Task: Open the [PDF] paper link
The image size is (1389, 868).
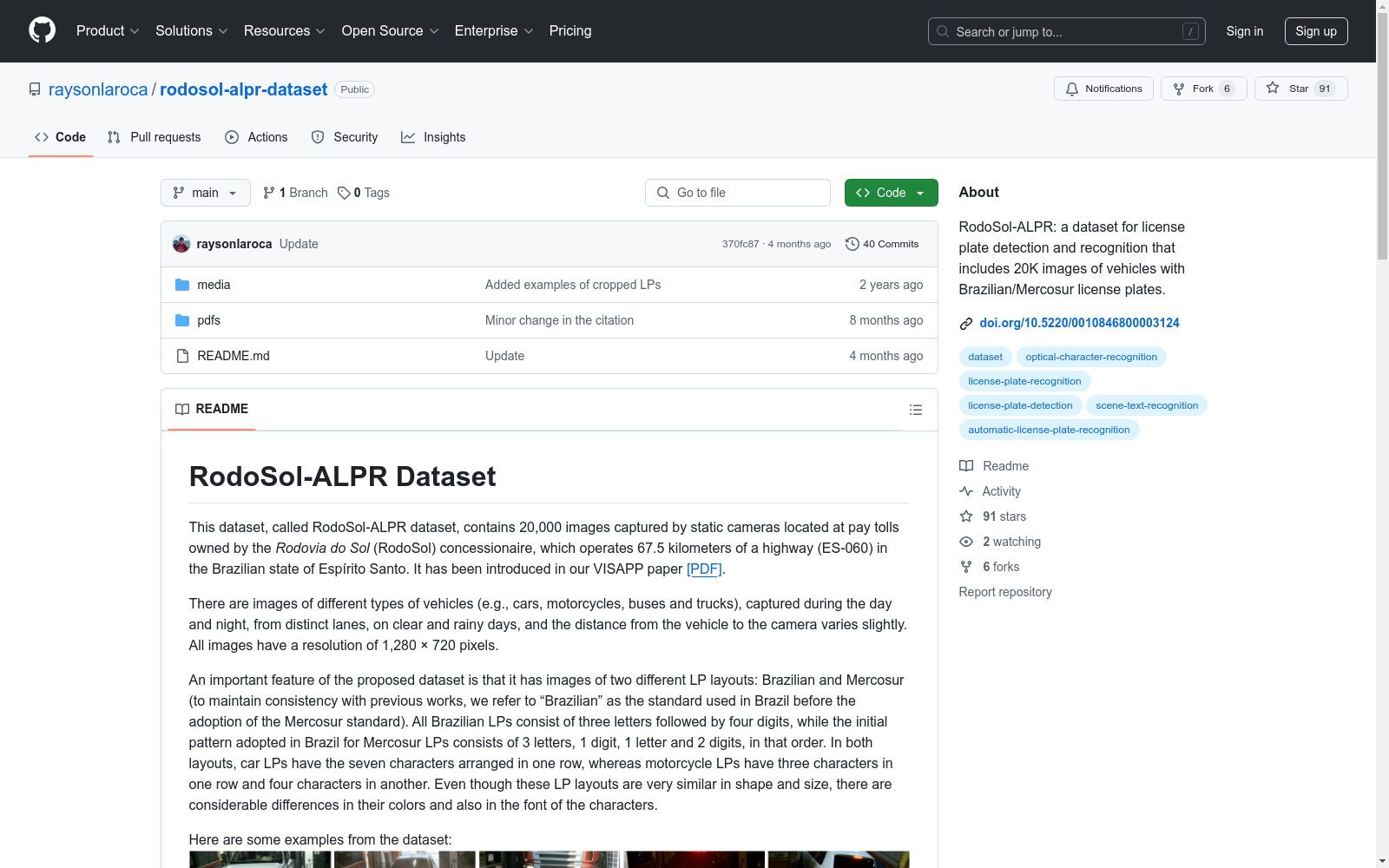Action: point(704,569)
